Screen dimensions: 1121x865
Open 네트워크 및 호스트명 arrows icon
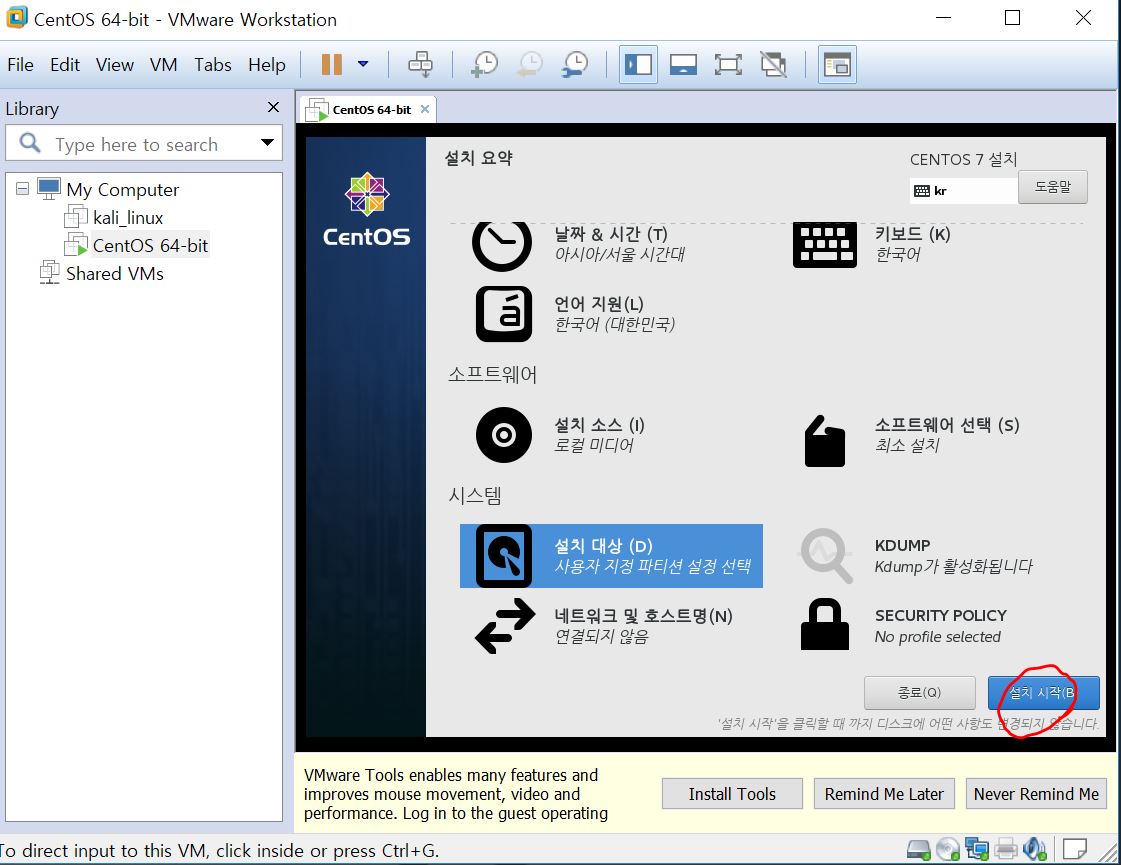(505, 626)
